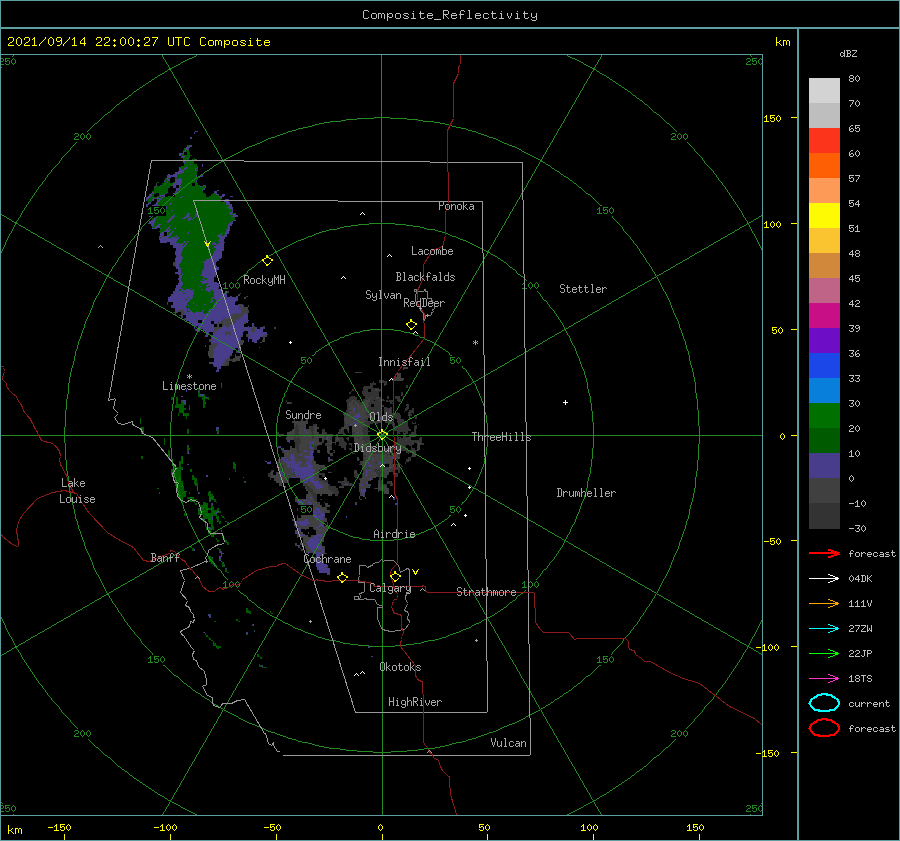Click the purple 39-36 dBZ swatch
The image size is (900, 841).
(824, 341)
